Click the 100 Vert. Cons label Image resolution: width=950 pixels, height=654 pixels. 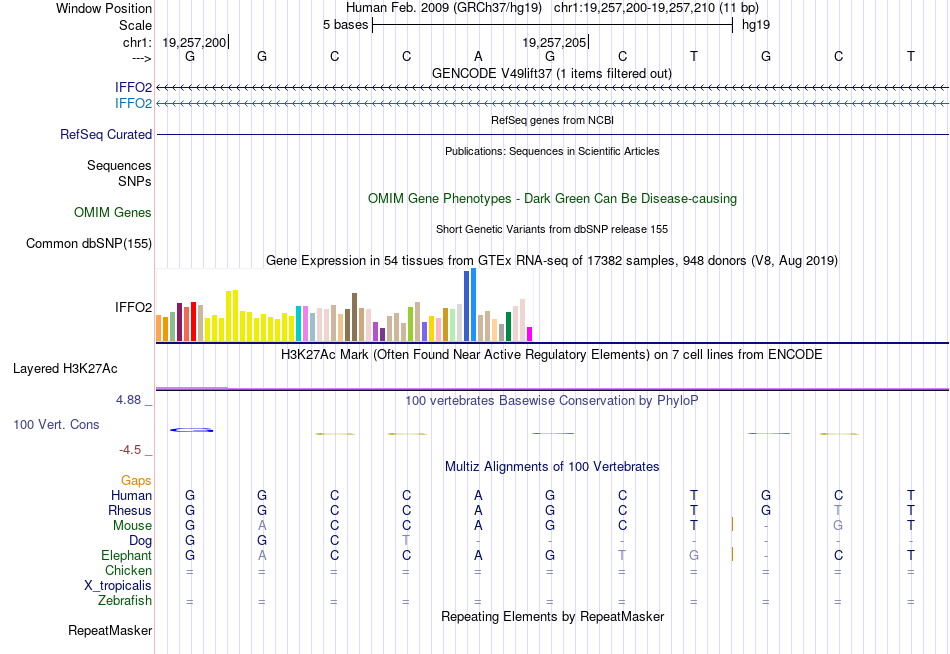click(56, 424)
